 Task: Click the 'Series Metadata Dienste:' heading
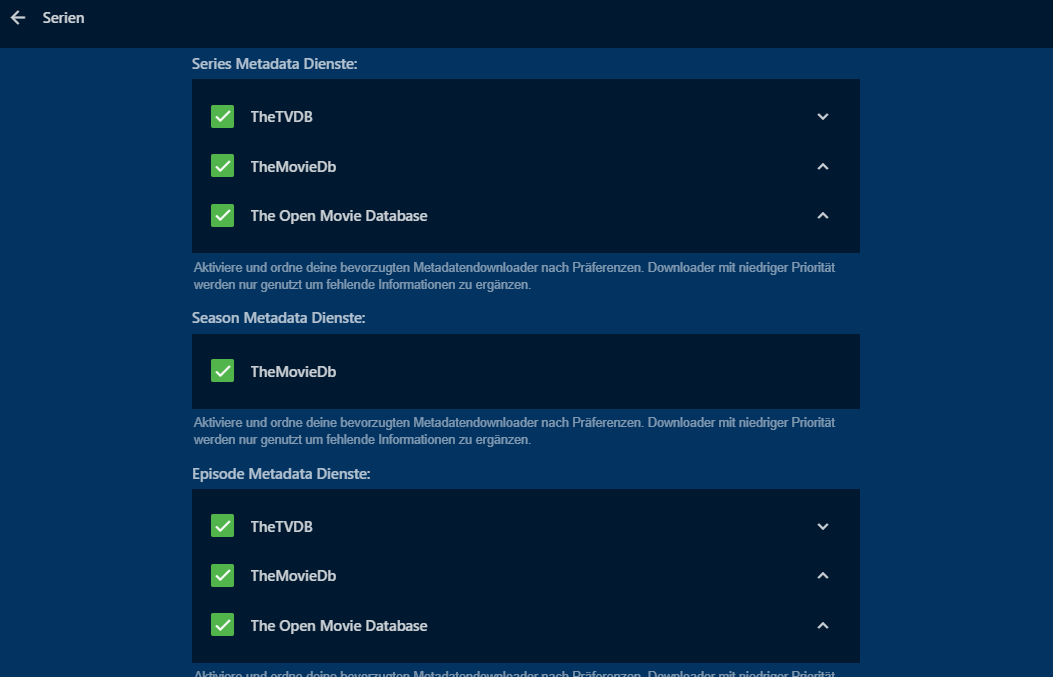point(275,64)
